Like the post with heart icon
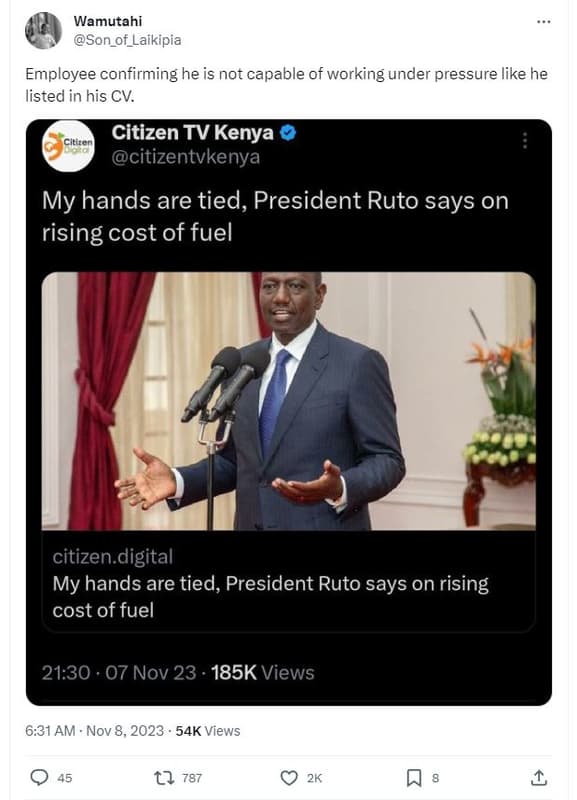Image resolution: width=577 pixels, height=800 pixels. click(x=289, y=778)
